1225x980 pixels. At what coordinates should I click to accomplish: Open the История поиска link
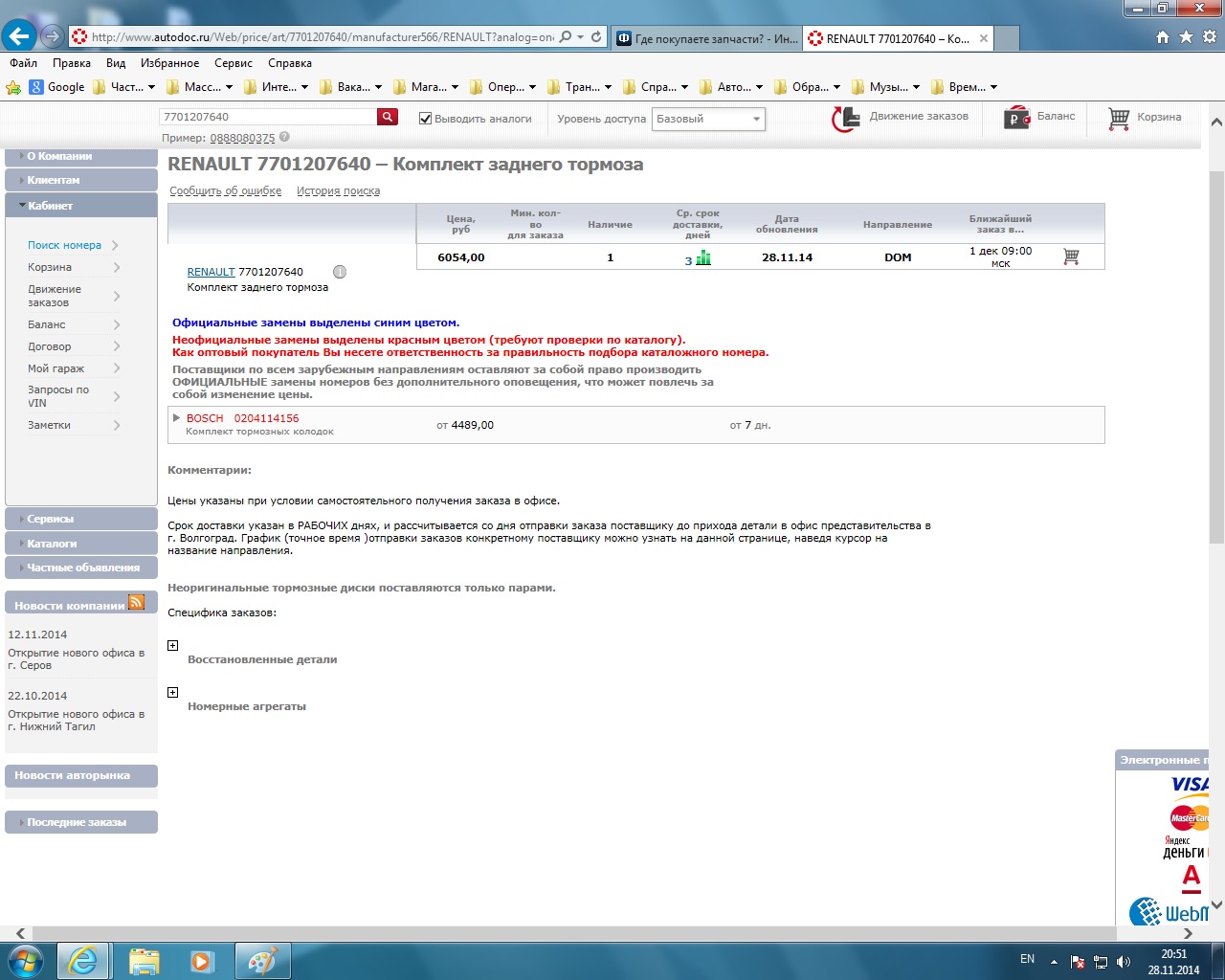(x=338, y=191)
